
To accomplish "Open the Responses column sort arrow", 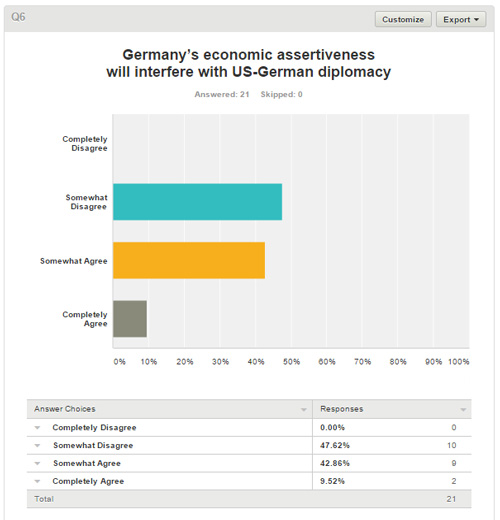I will click(x=463, y=410).
